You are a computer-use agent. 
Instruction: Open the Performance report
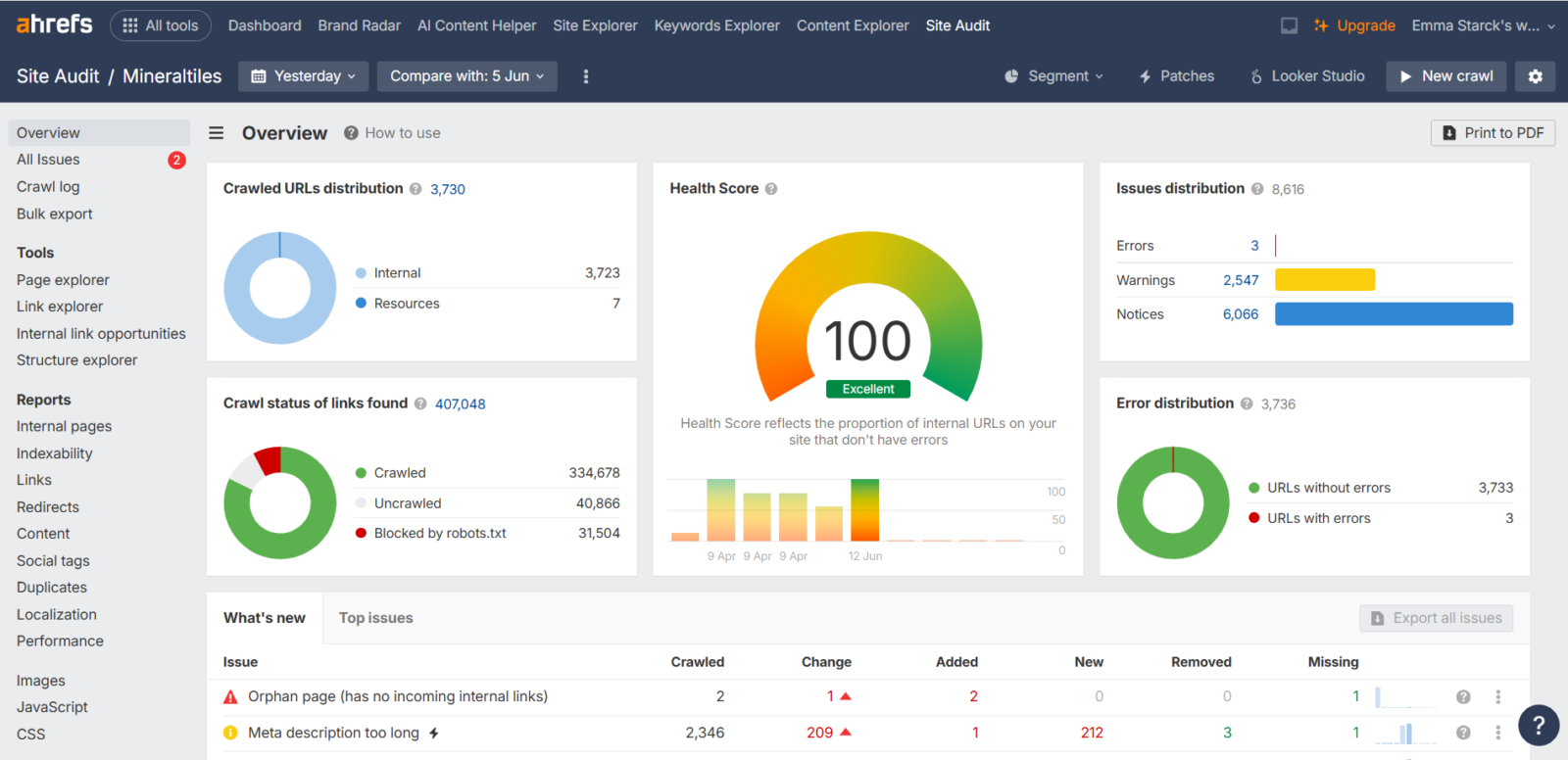click(60, 641)
